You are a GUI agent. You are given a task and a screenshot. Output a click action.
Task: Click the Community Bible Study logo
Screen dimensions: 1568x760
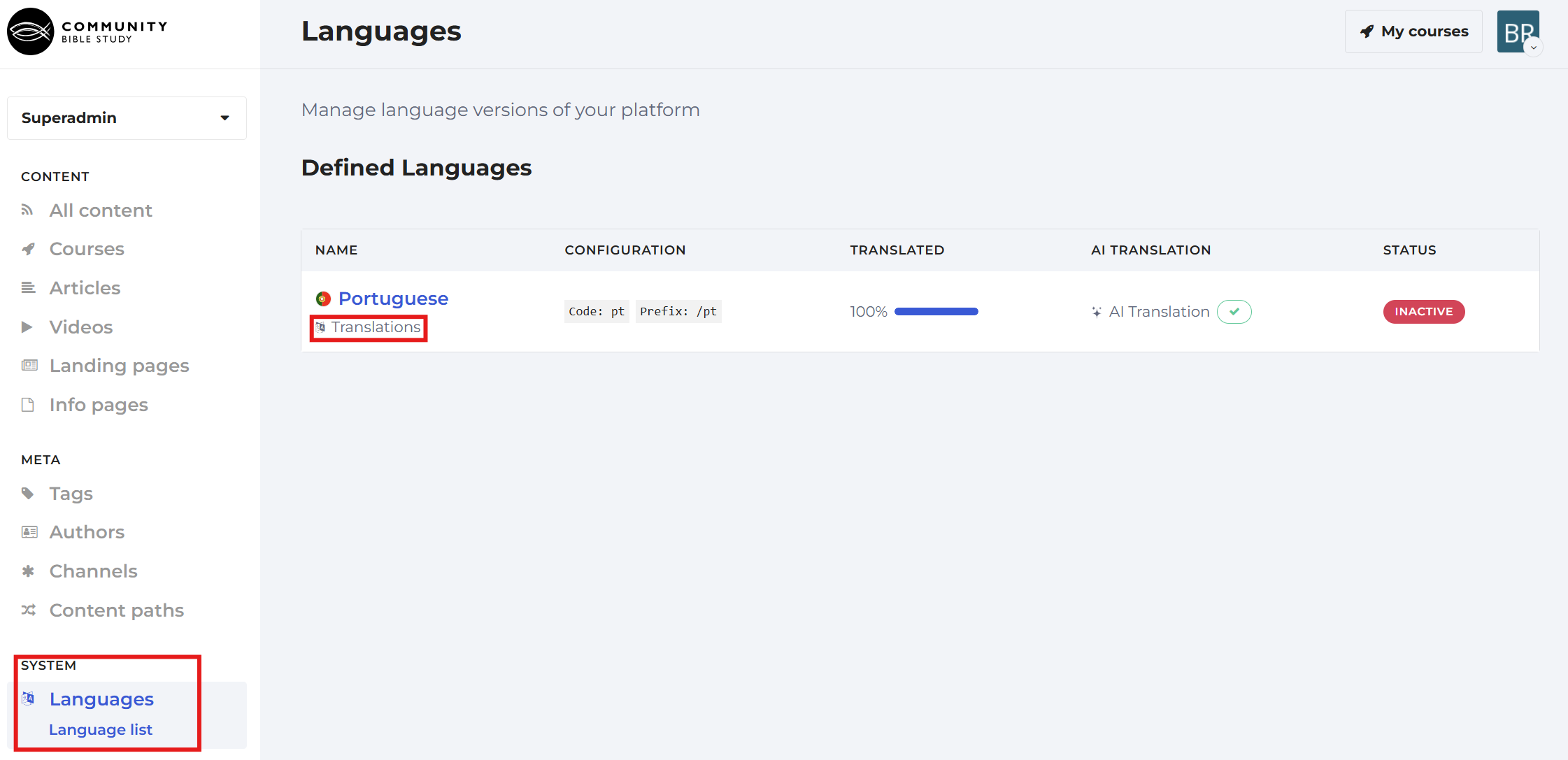tap(88, 31)
